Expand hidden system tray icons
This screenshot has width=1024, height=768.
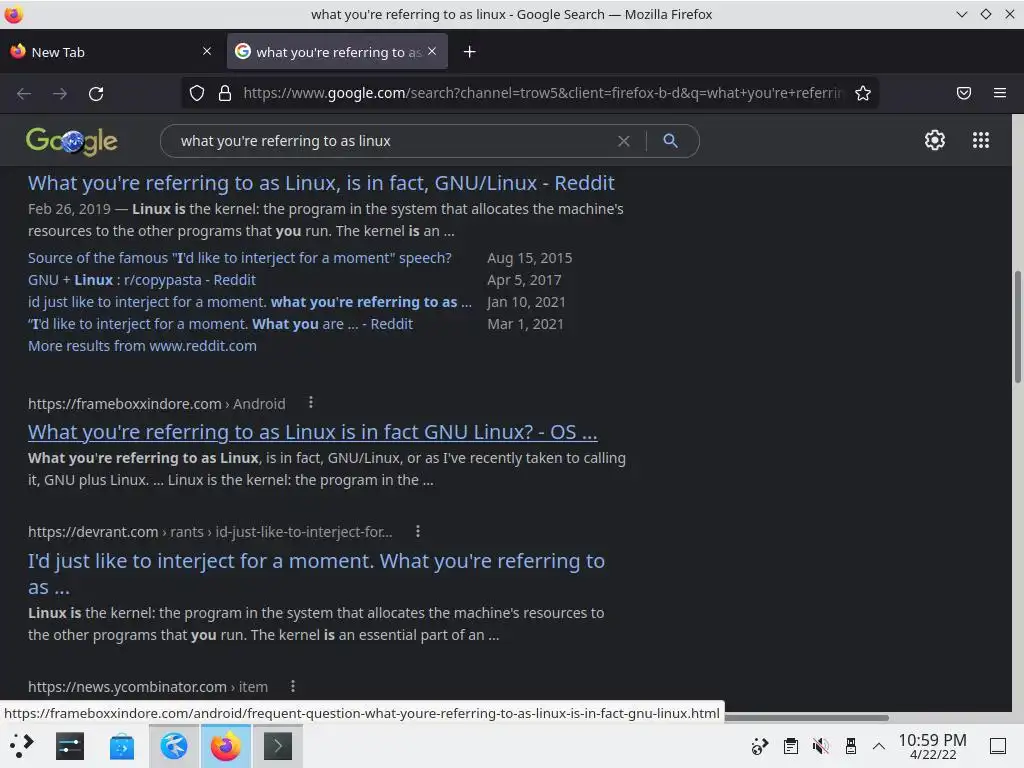879,746
